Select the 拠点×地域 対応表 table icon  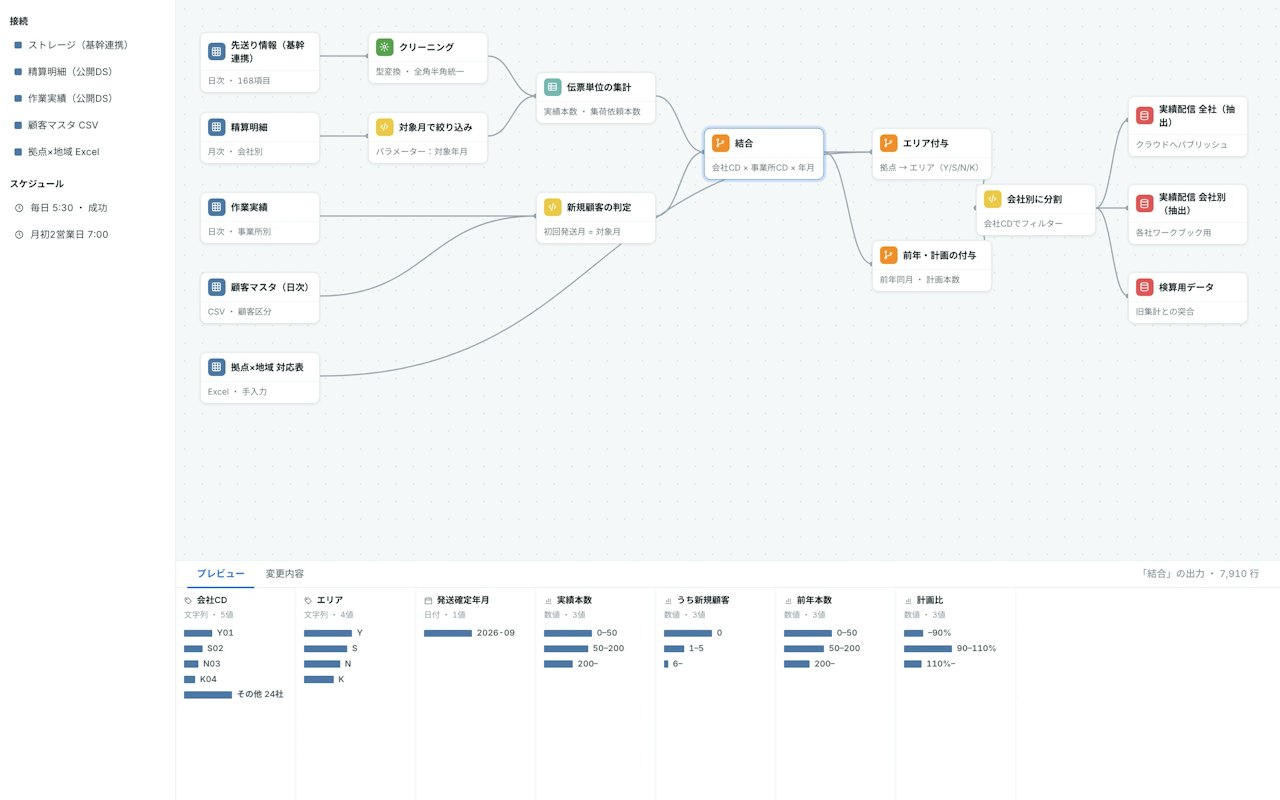tap(216, 367)
